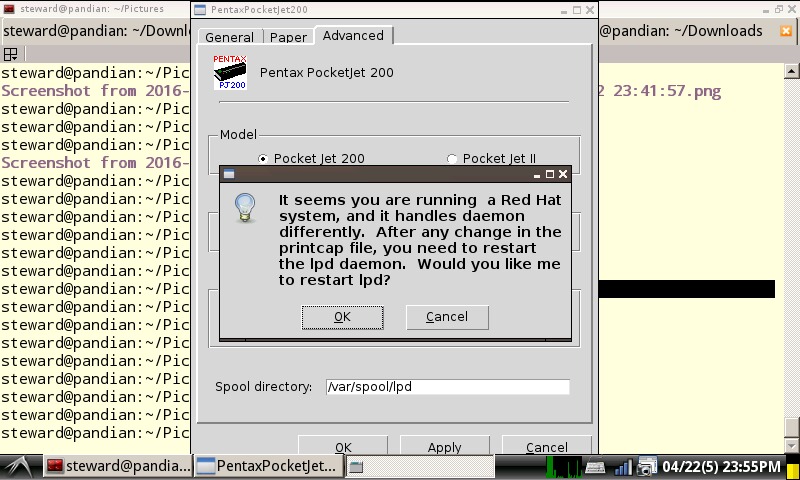
Task: Click the 'Pentax PocketJet 200' heading text
Action: coord(327,72)
